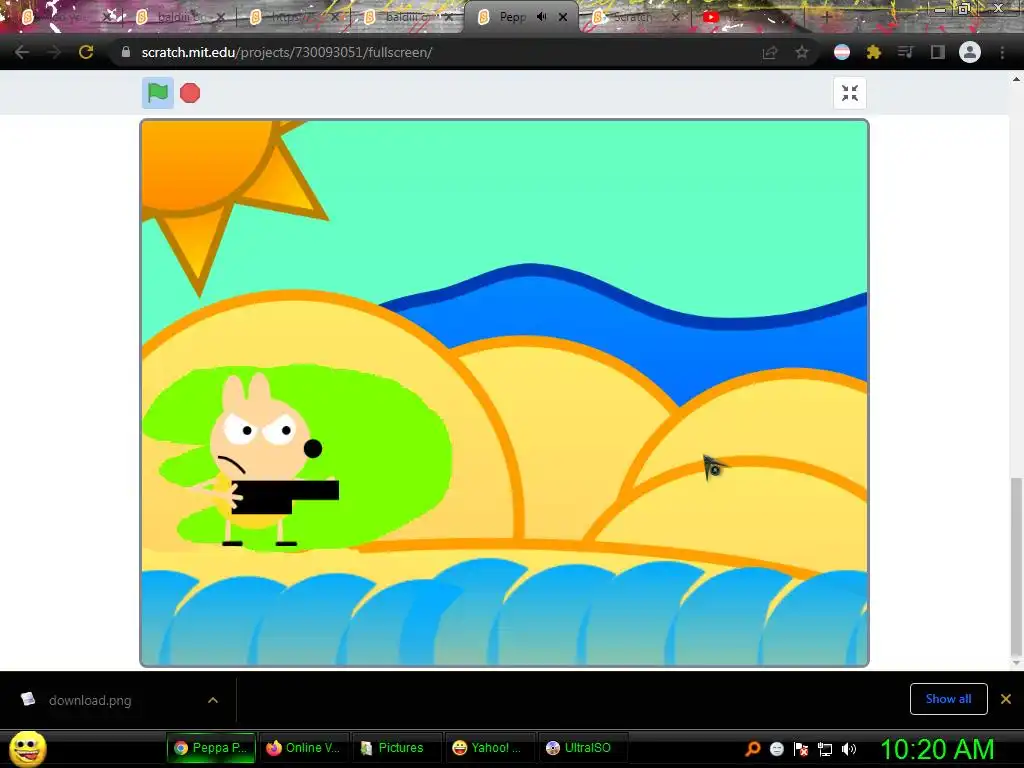Go forward in browser history
Screen dimensions: 1024x768
(54, 52)
